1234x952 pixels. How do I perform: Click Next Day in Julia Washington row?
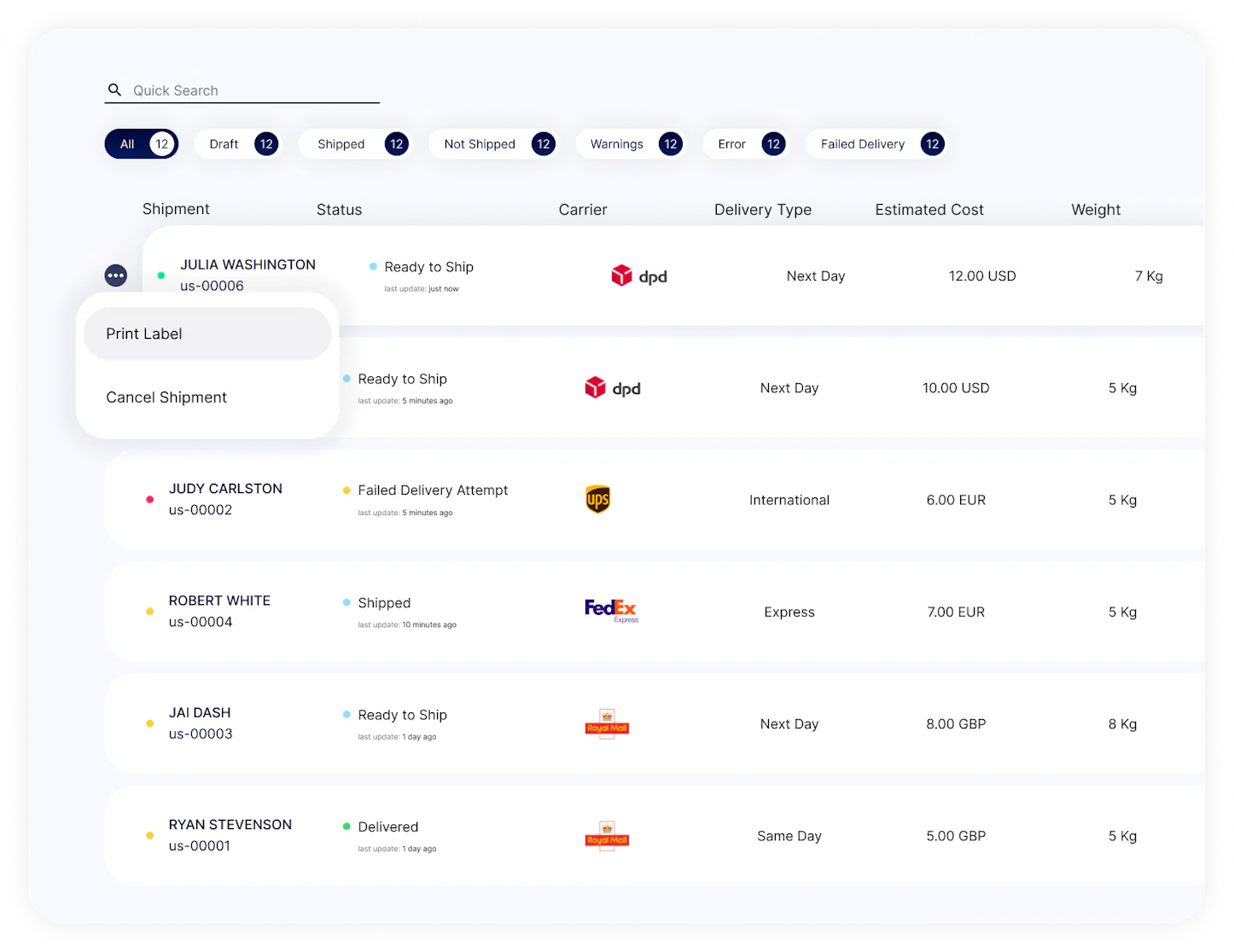[x=816, y=276]
